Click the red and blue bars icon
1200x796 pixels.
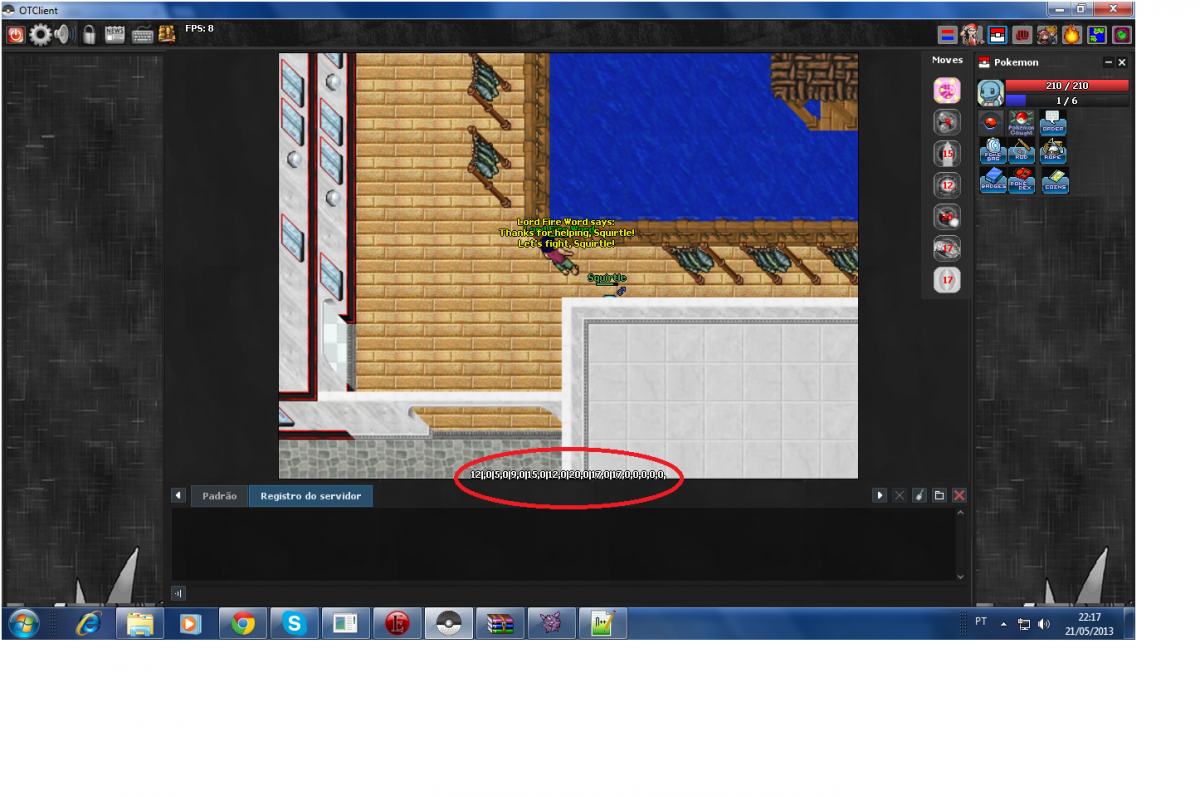(x=947, y=35)
